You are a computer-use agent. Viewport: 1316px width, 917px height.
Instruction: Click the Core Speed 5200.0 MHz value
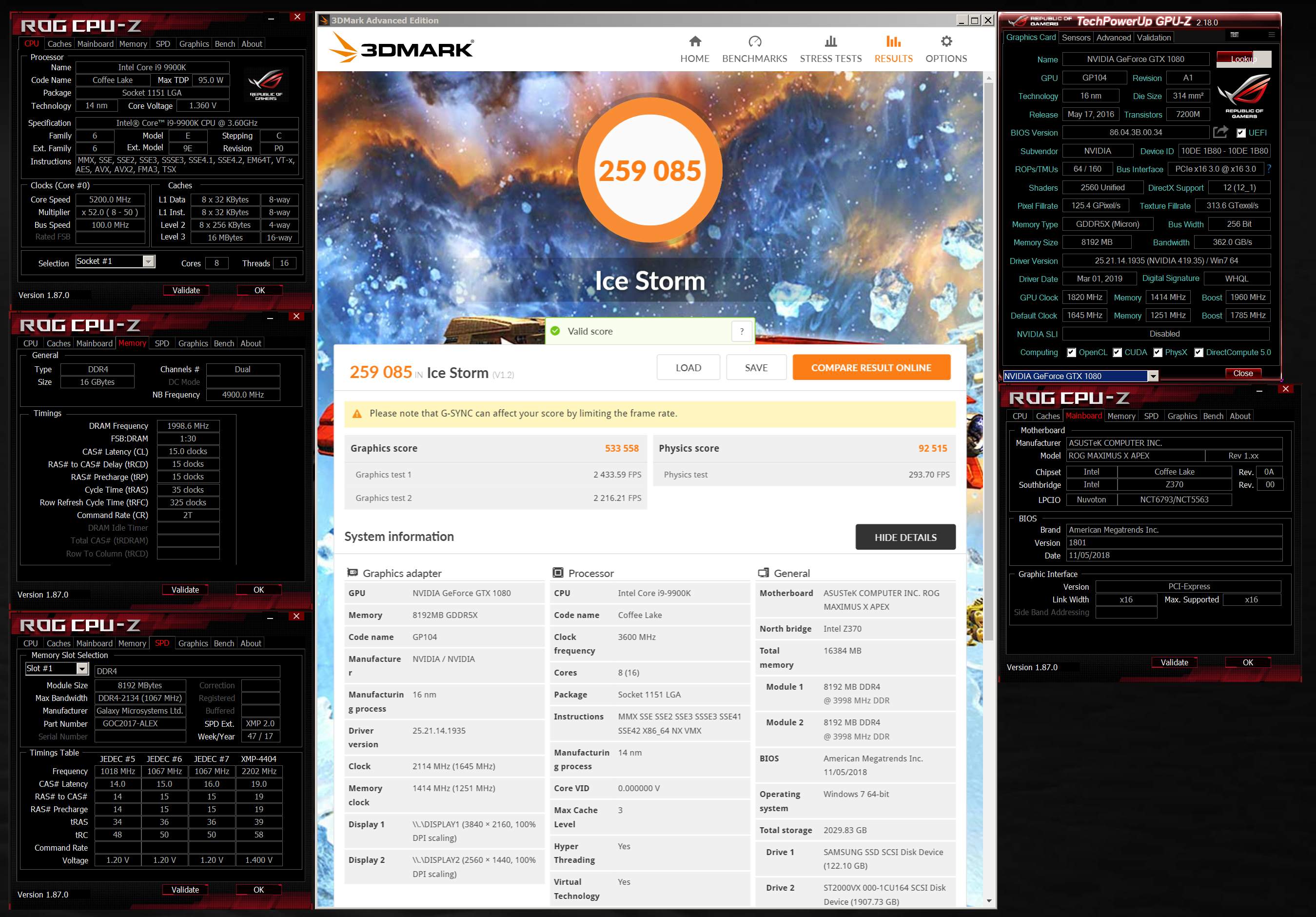point(110,199)
